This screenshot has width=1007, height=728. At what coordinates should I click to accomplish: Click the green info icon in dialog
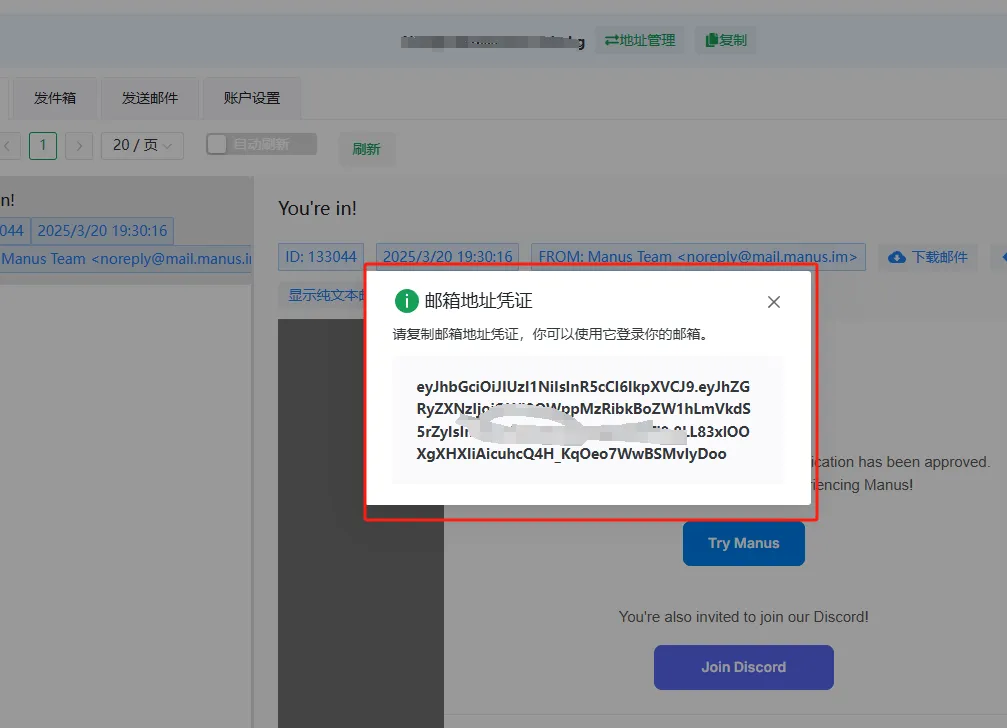406,301
